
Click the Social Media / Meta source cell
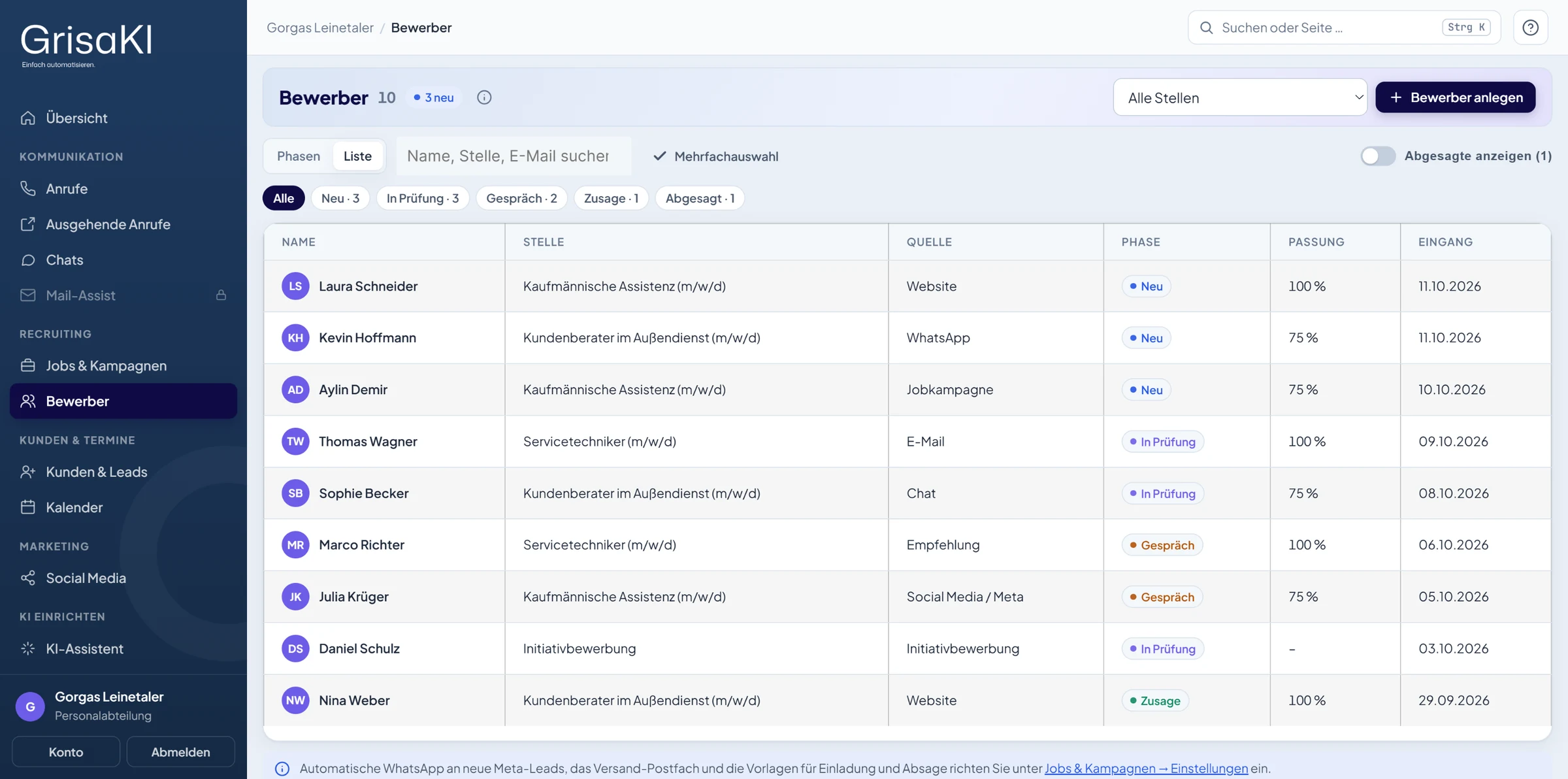pyautogui.click(x=996, y=597)
